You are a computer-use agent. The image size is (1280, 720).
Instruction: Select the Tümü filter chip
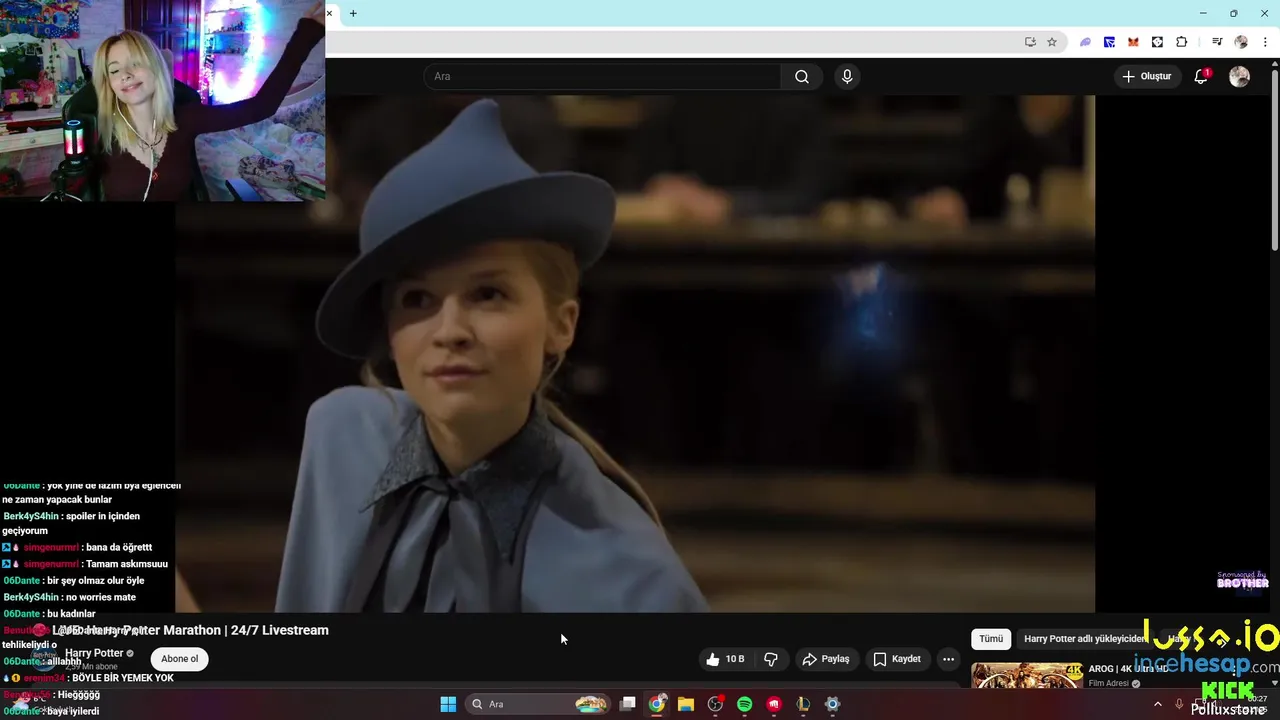991,639
